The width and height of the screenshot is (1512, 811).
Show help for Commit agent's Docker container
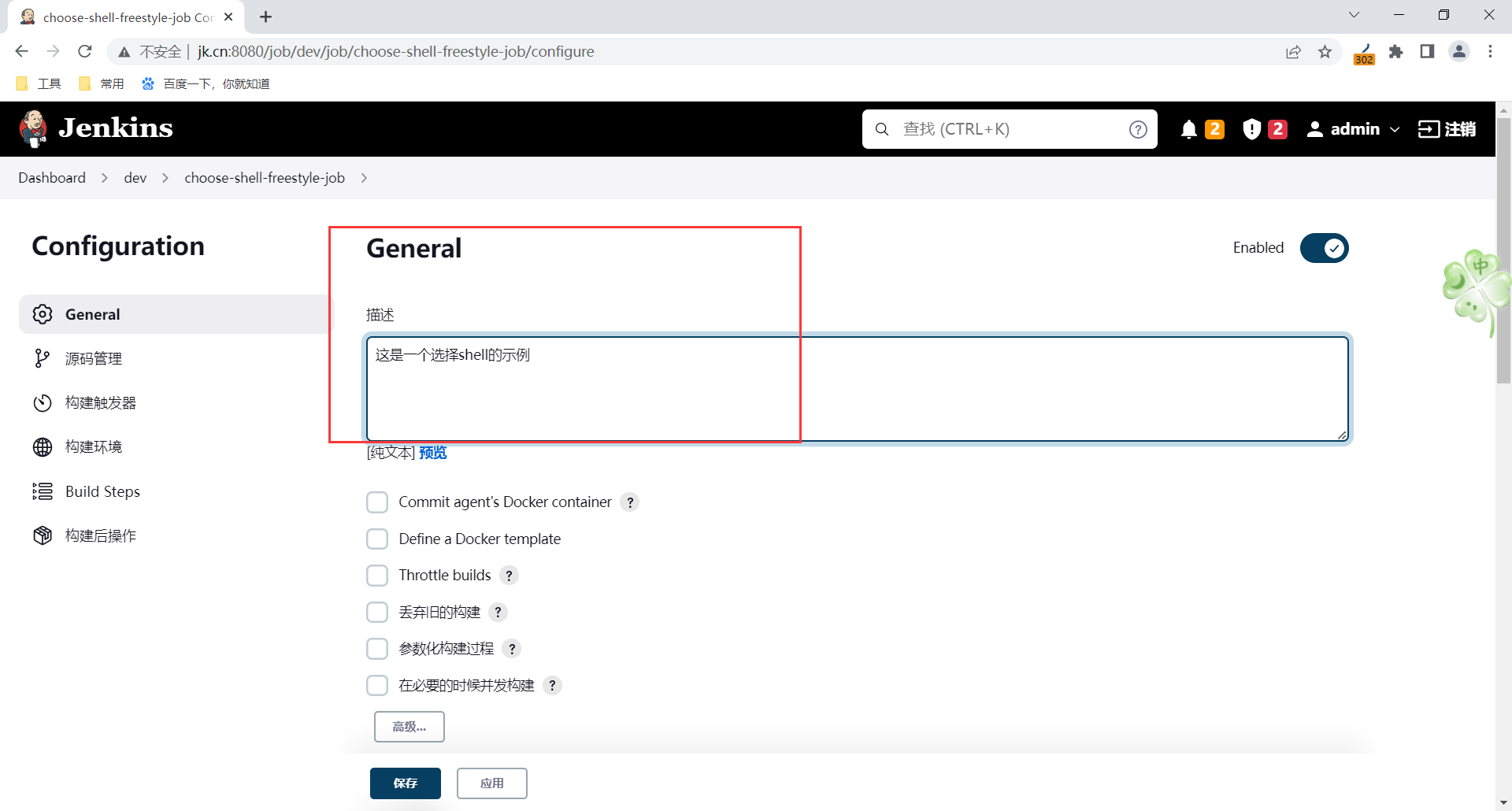click(630, 502)
